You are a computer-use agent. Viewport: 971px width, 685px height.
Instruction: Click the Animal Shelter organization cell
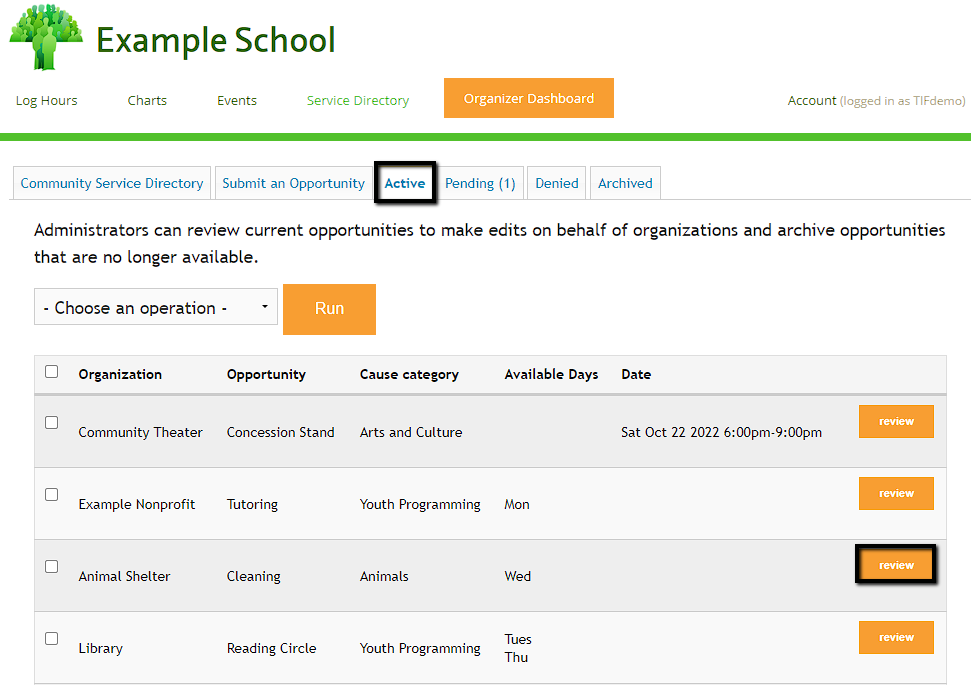[x=124, y=576]
